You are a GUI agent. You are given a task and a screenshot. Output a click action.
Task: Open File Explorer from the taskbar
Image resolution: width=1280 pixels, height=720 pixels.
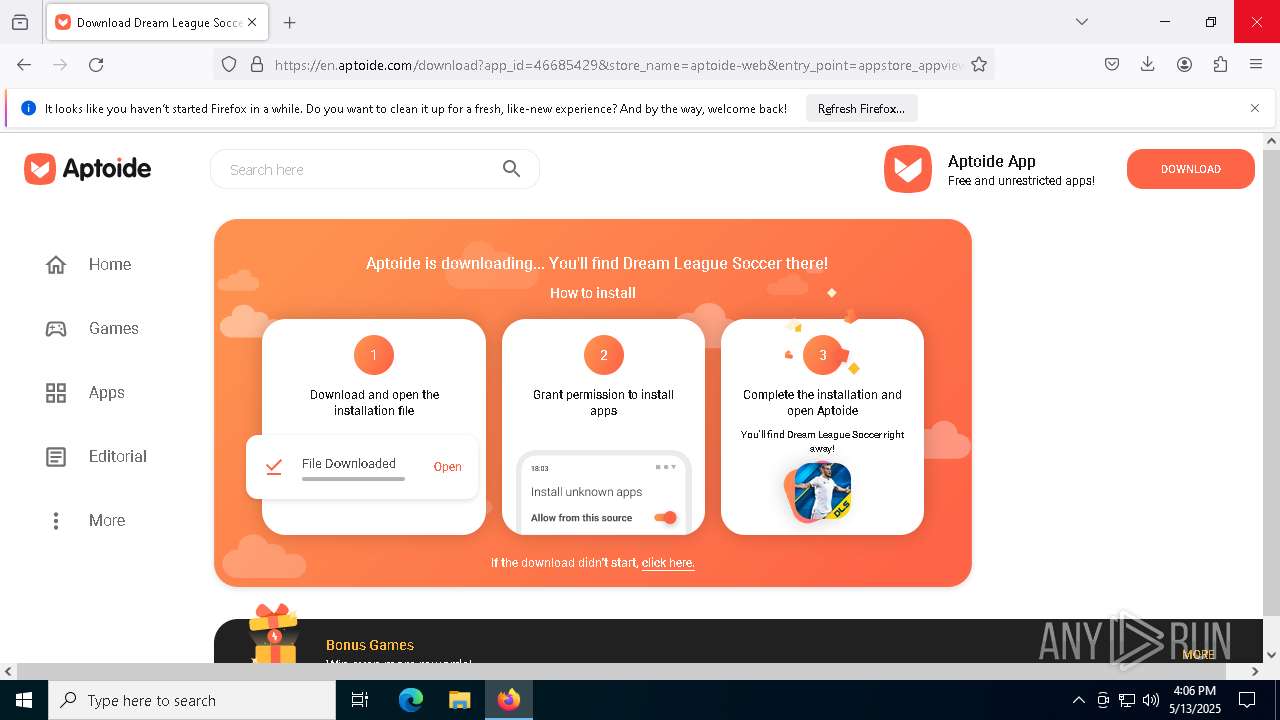459,700
